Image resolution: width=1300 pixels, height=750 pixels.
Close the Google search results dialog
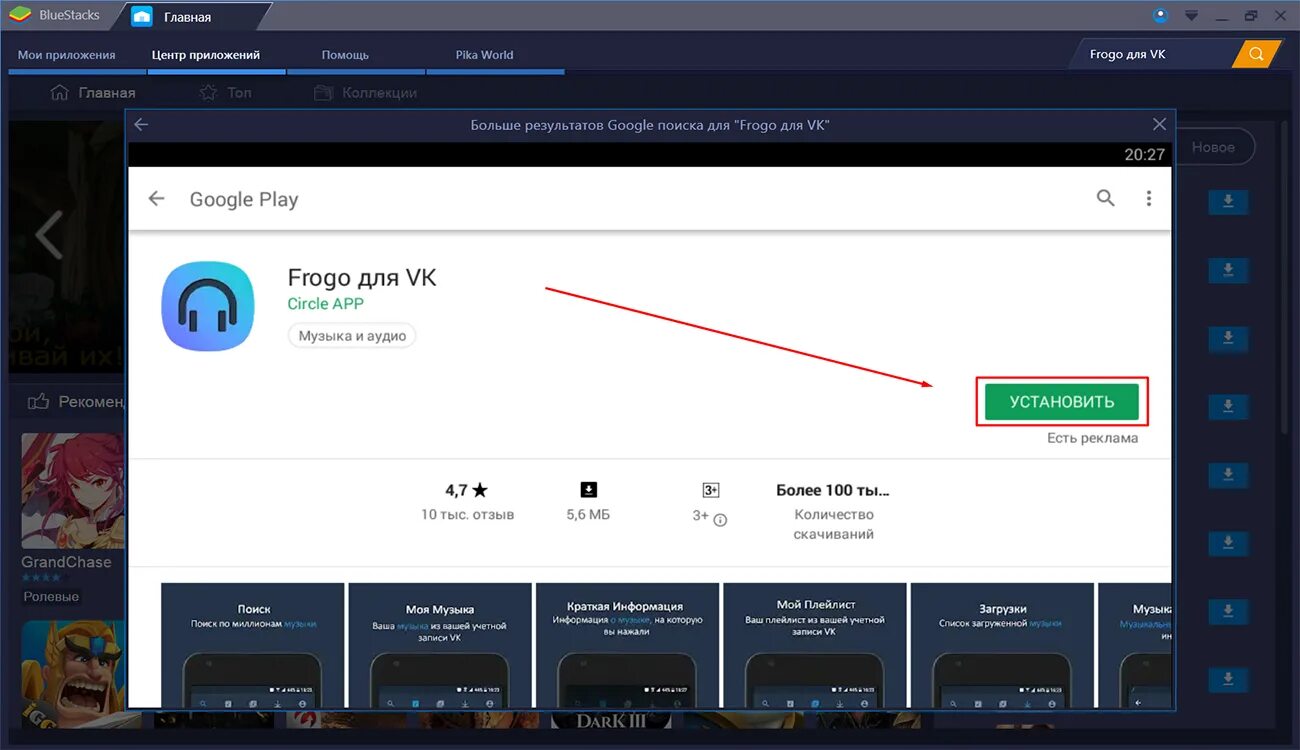(1159, 124)
